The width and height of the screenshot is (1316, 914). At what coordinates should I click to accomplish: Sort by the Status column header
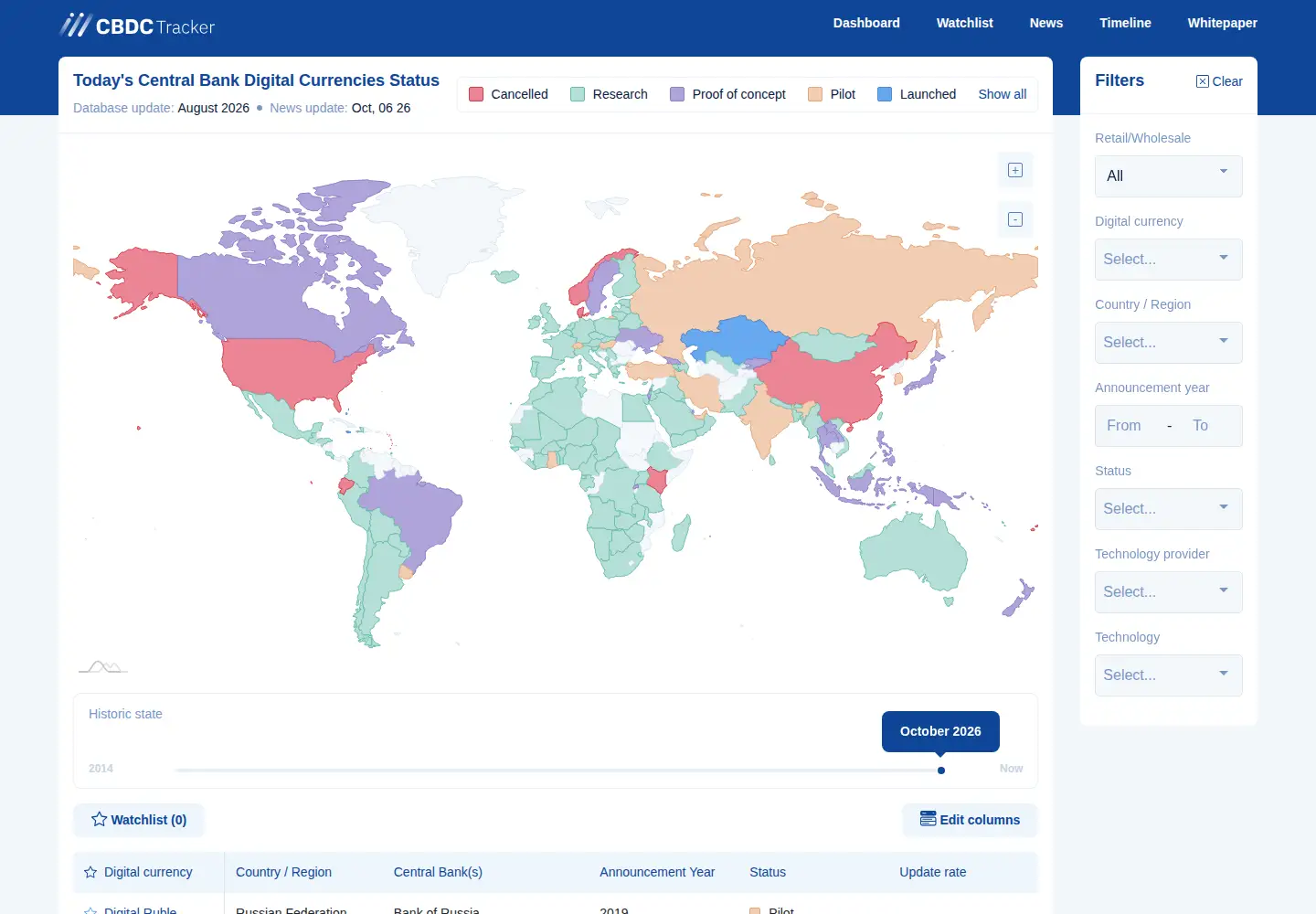[768, 872]
